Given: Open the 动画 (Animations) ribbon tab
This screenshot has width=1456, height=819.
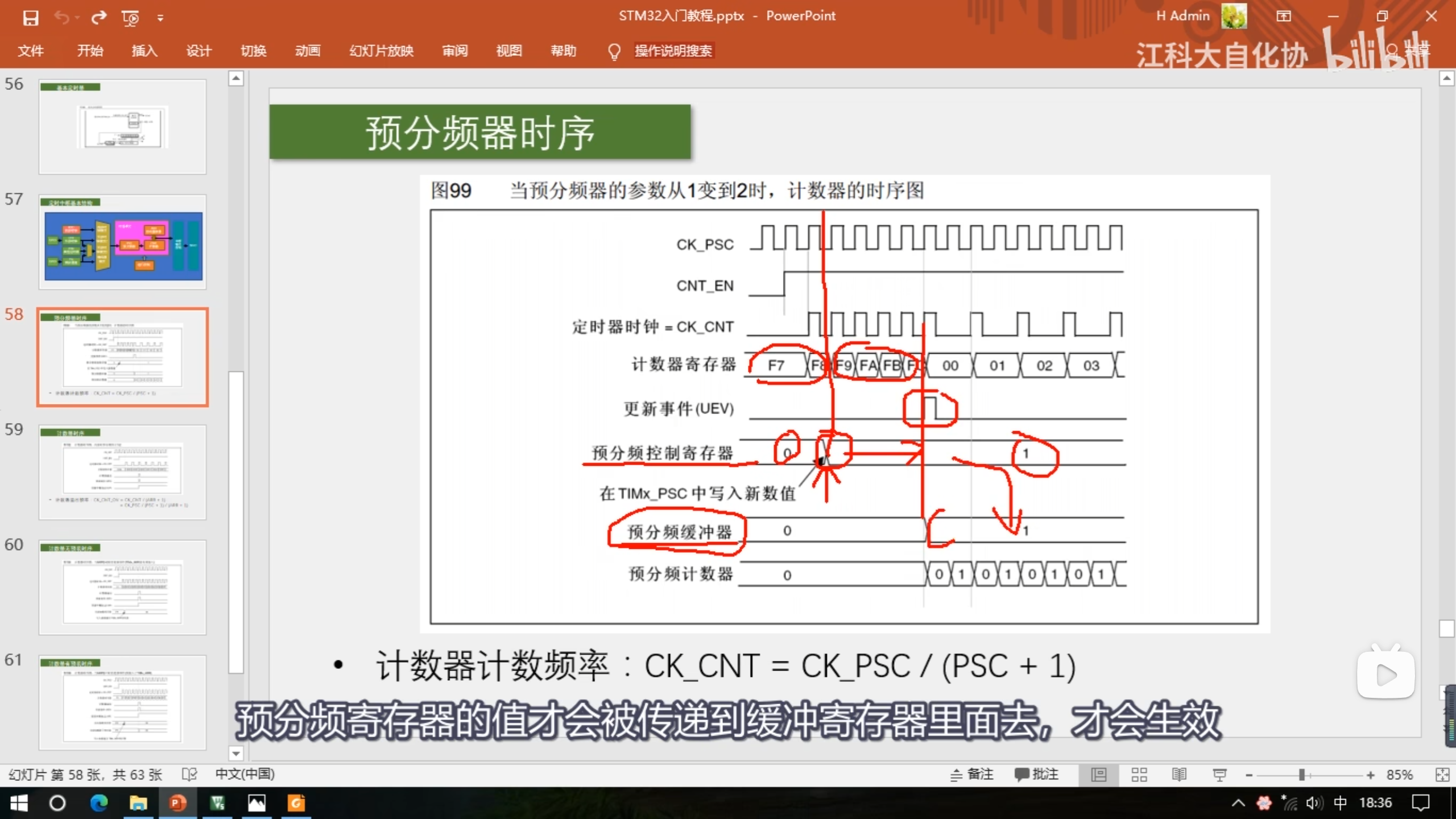Looking at the screenshot, I should coord(308,51).
